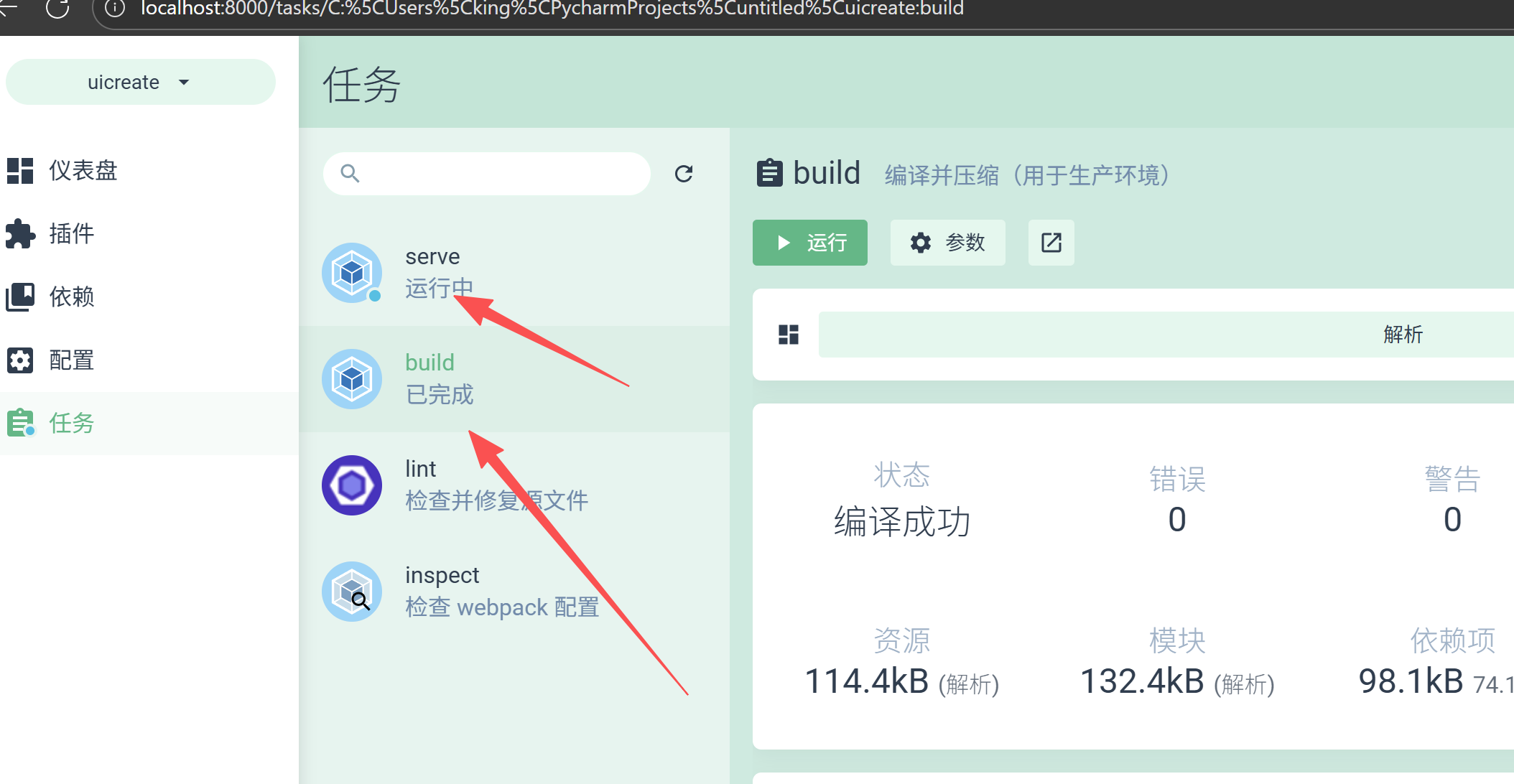
Task: Click the configuration gear icon in sidebar
Action: coord(20,360)
